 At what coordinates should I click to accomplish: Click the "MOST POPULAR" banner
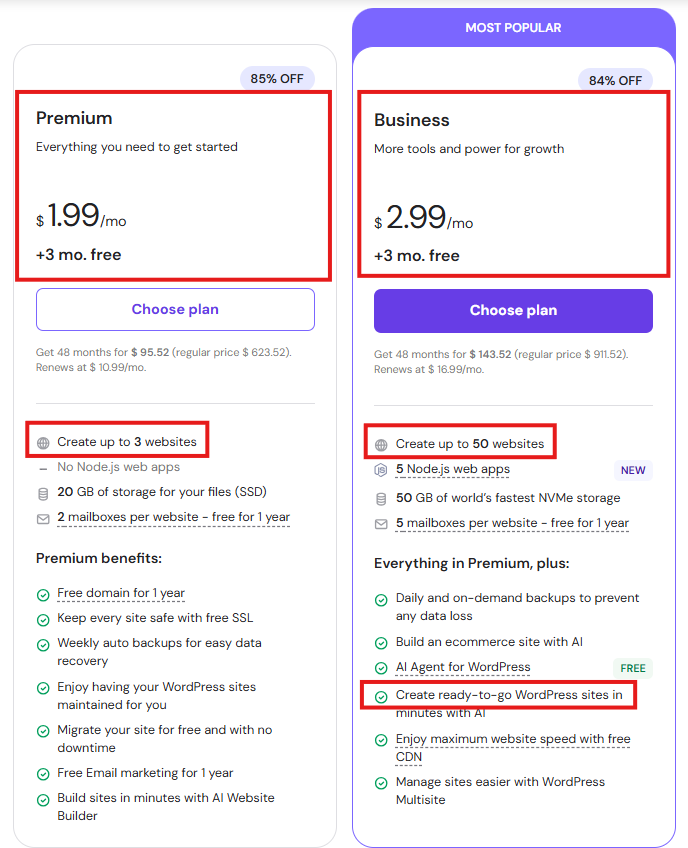click(x=513, y=27)
